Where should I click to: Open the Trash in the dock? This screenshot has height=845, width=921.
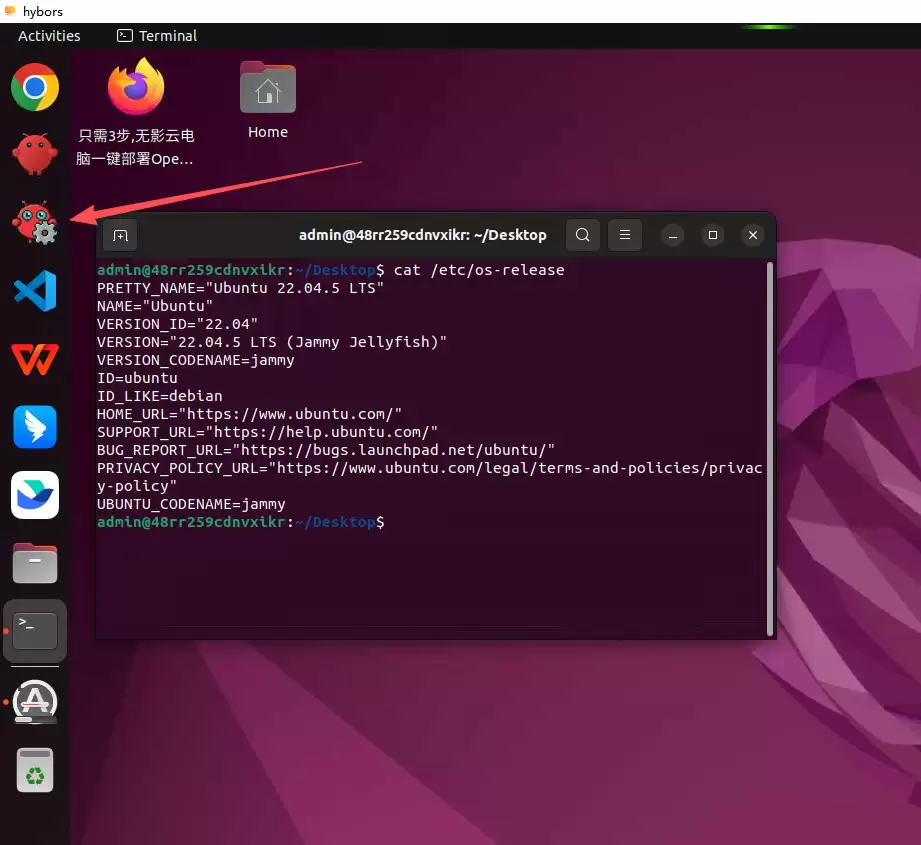(x=35, y=770)
